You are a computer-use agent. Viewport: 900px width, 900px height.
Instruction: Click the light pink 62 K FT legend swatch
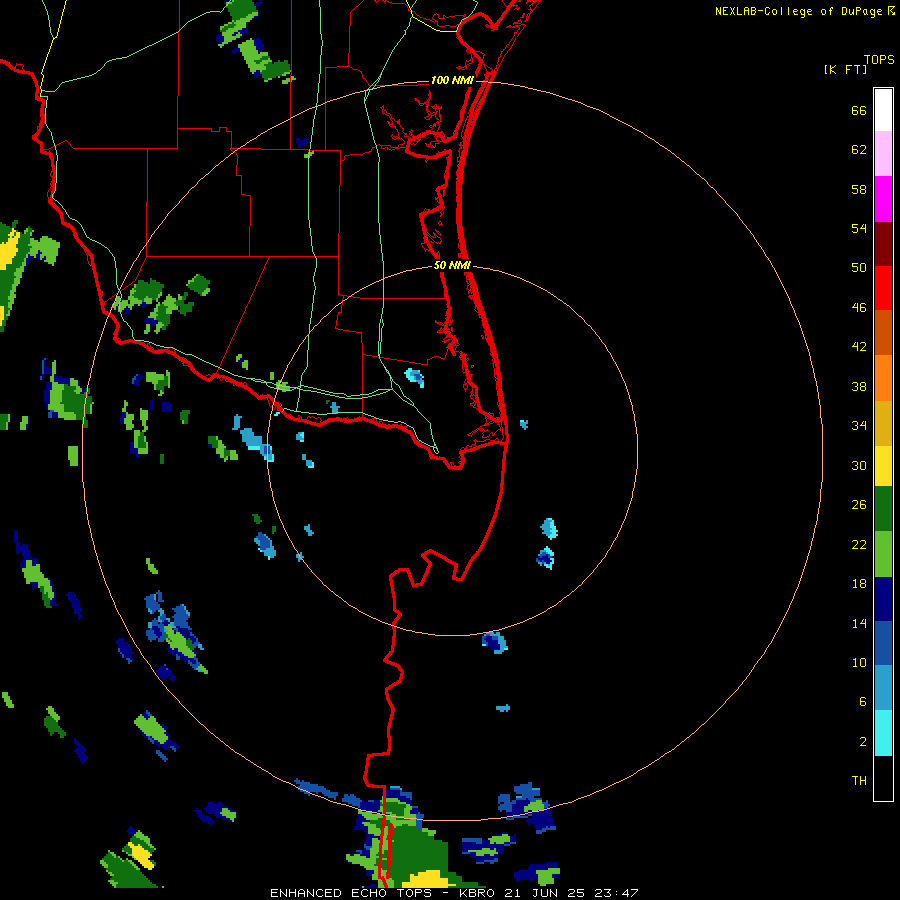(x=883, y=153)
